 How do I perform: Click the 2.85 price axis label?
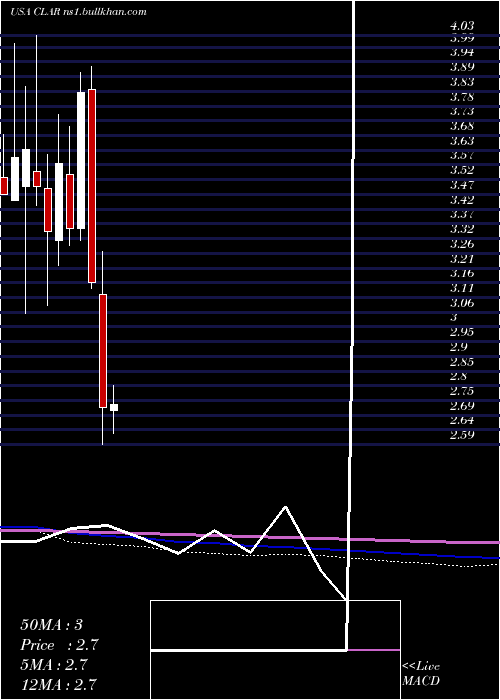pos(462,362)
